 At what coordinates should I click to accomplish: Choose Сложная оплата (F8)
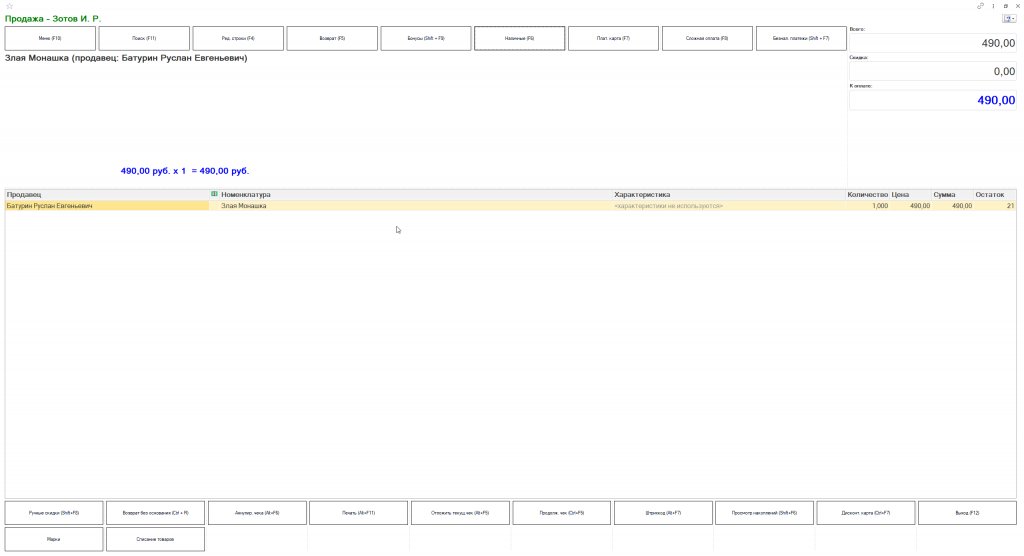707,39
